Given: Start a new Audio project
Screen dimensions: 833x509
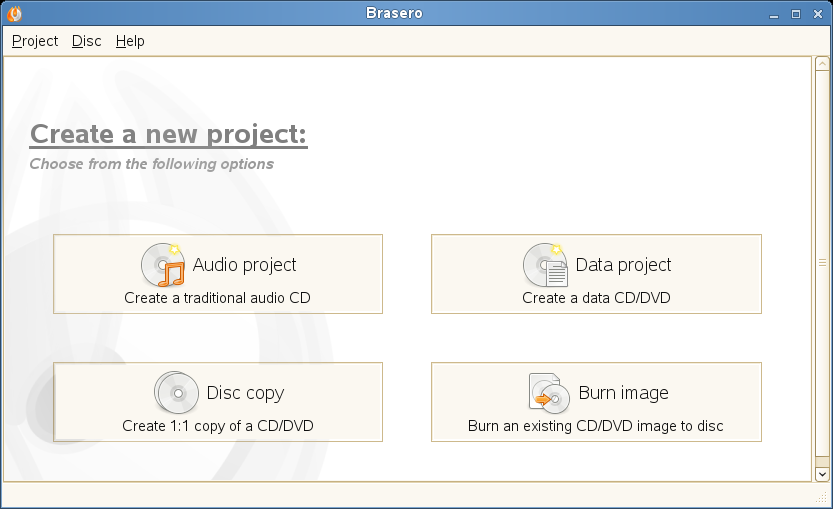Looking at the screenshot, I should (218, 274).
